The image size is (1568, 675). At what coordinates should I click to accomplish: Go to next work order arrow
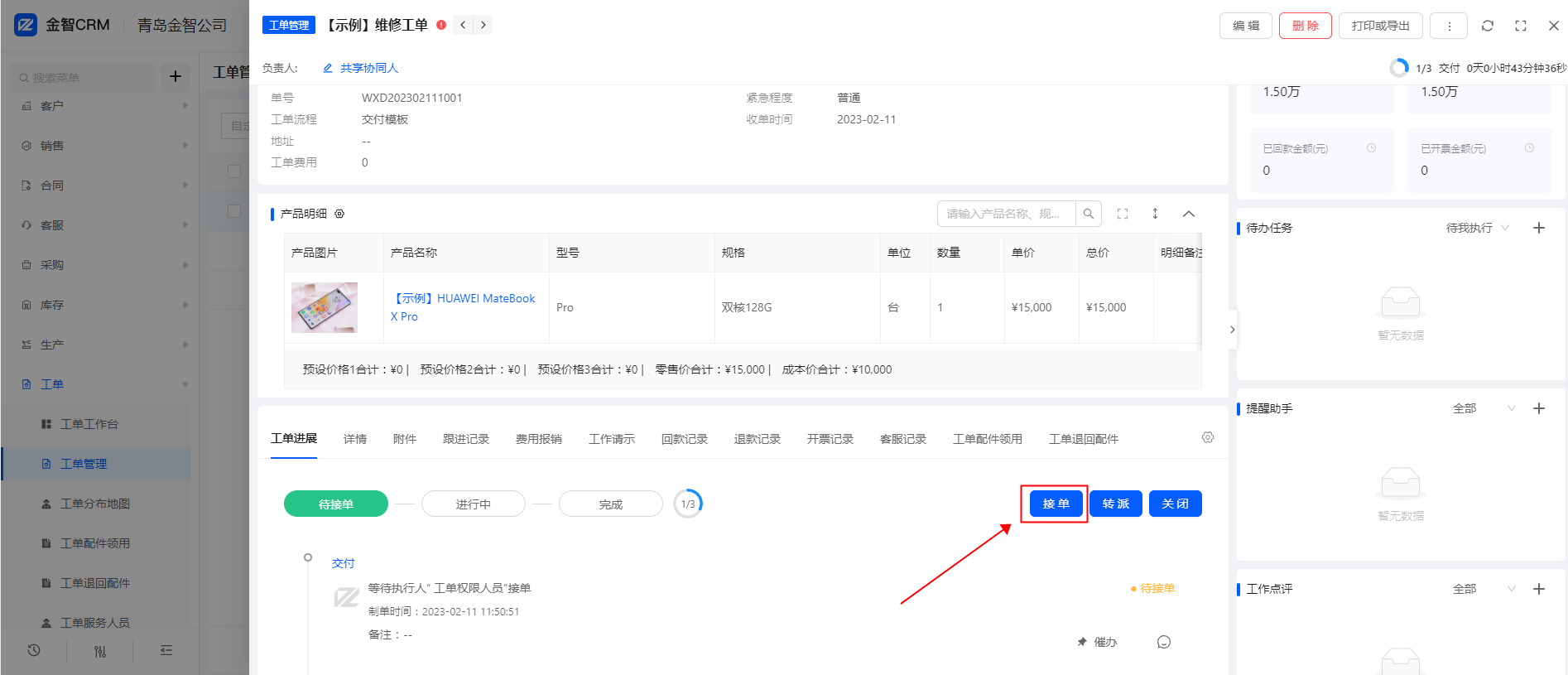click(483, 25)
